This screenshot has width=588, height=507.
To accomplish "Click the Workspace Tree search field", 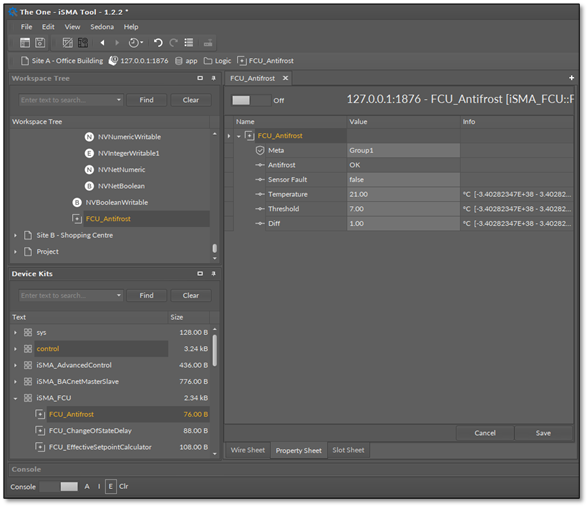I will 67,100.
